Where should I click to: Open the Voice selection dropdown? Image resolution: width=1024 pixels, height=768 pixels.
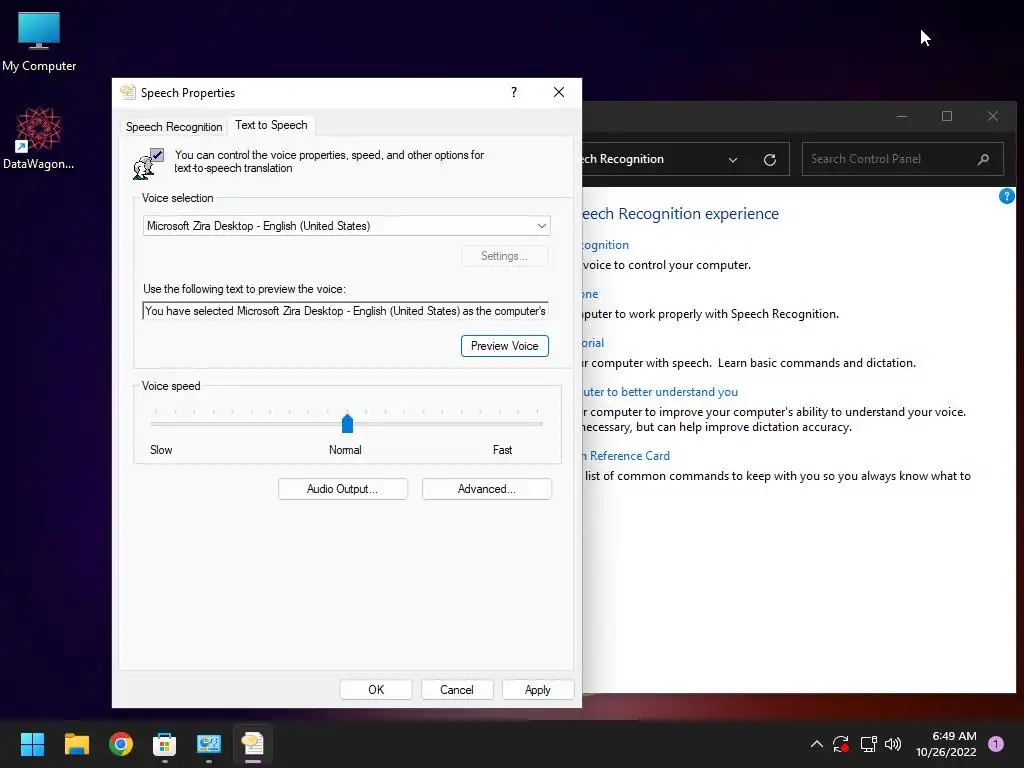[347, 226]
